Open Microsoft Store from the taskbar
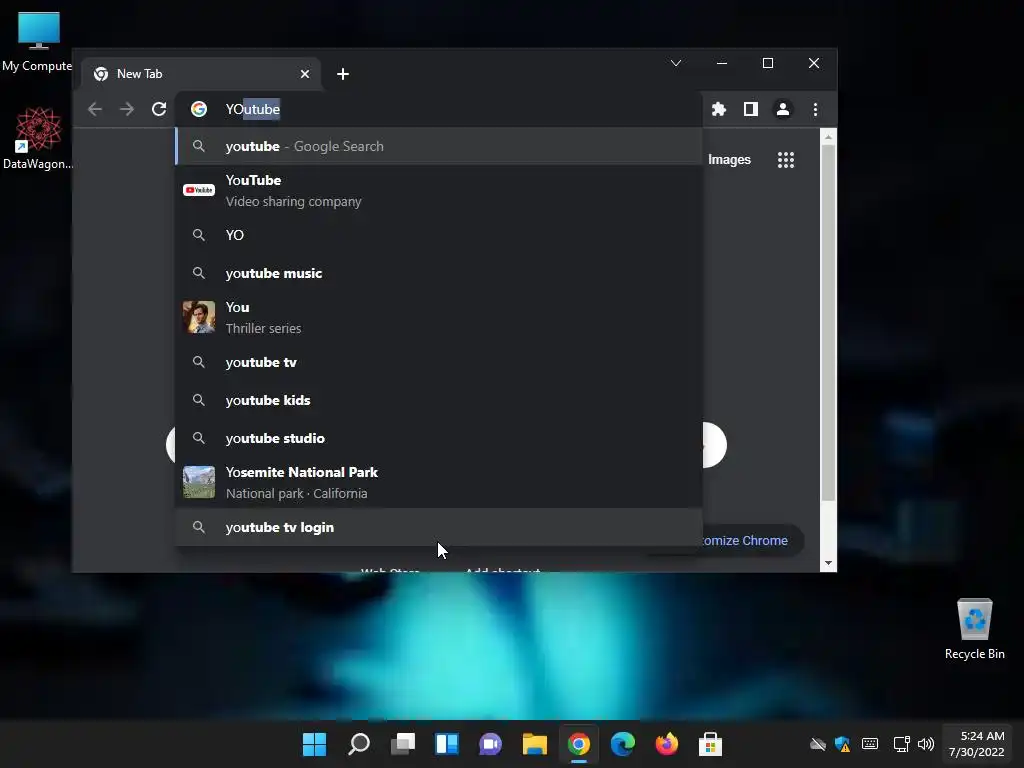The height and width of the screenshot is (768, 1024). pyautogui.click(x=711, y=744)
